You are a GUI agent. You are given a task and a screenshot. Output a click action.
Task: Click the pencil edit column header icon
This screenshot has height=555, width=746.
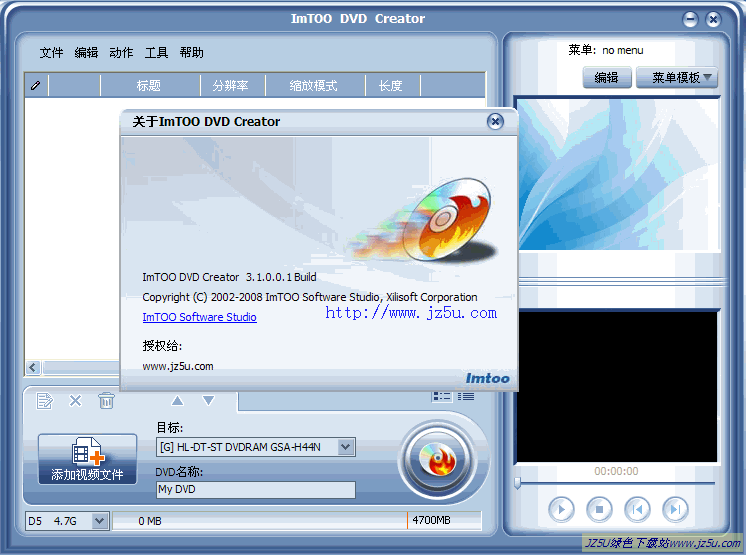click(x=36, y=86)
